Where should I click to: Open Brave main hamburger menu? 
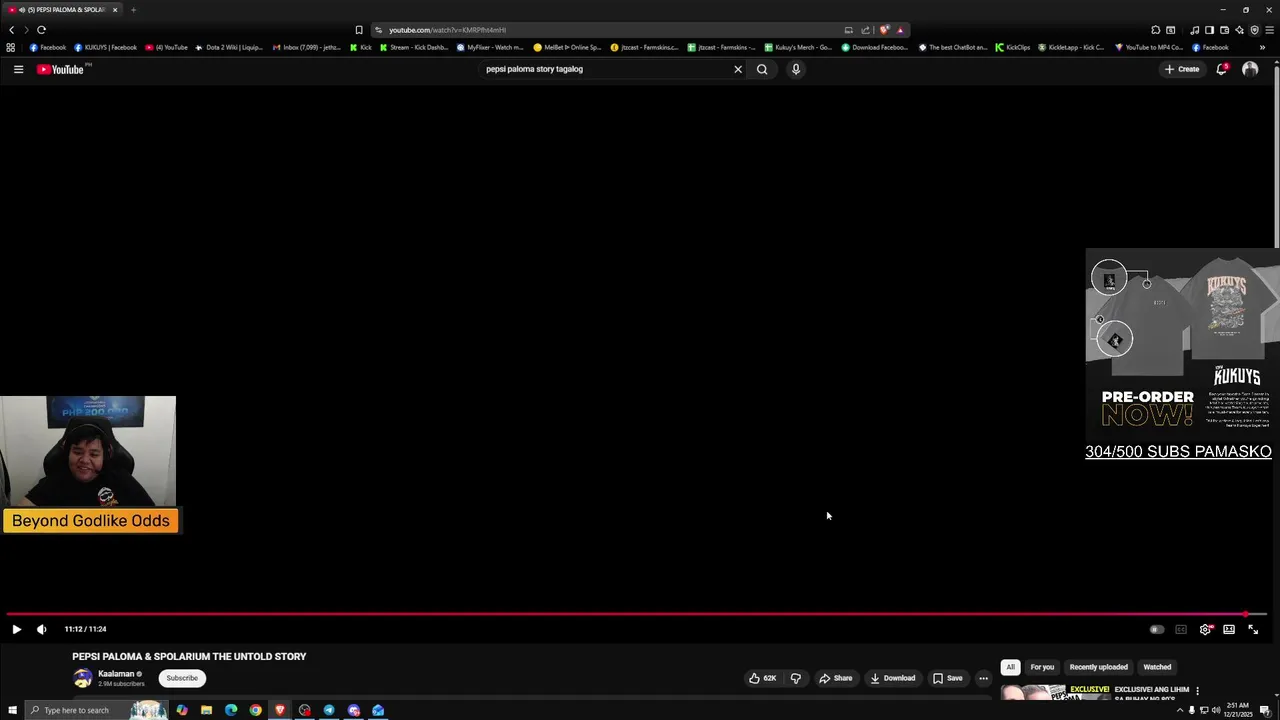coord(1269,30)
